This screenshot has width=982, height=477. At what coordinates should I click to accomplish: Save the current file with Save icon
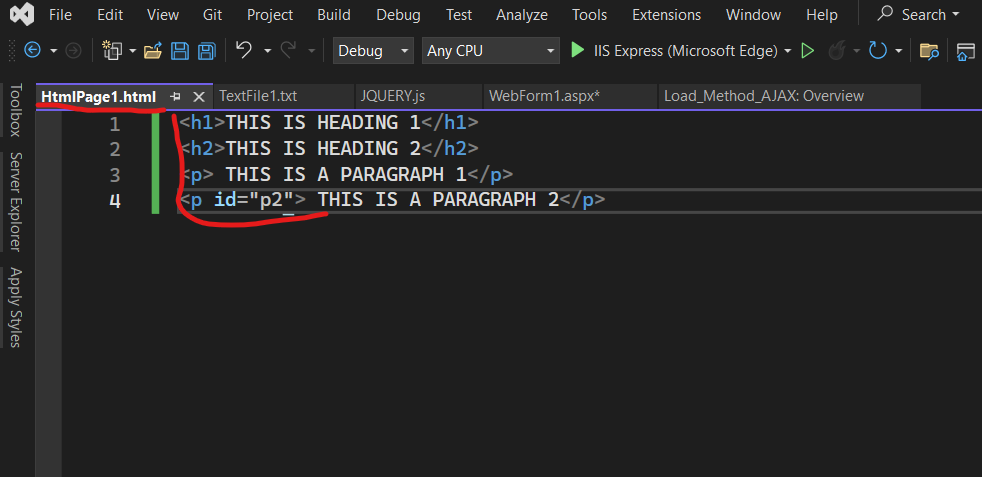click(x=180, y=51)
